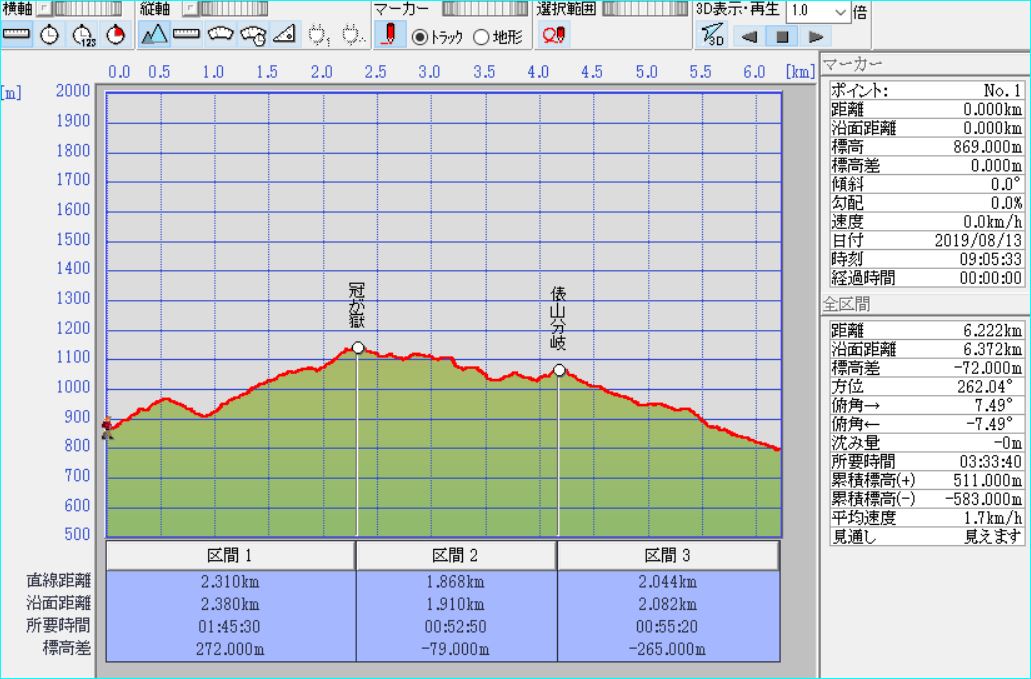Viewport: 1031px width, 679px height.
Task: Click the time value 09:05:33
Action: (990, 259)
